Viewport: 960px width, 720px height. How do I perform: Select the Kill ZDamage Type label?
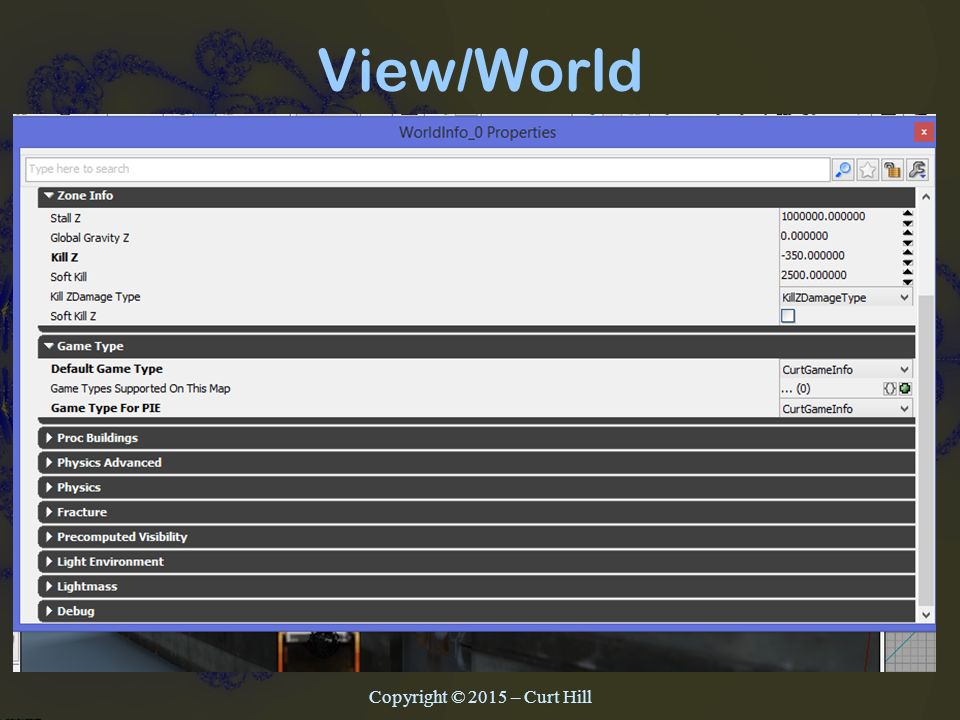pyautogui.click(x=95, y=296)
